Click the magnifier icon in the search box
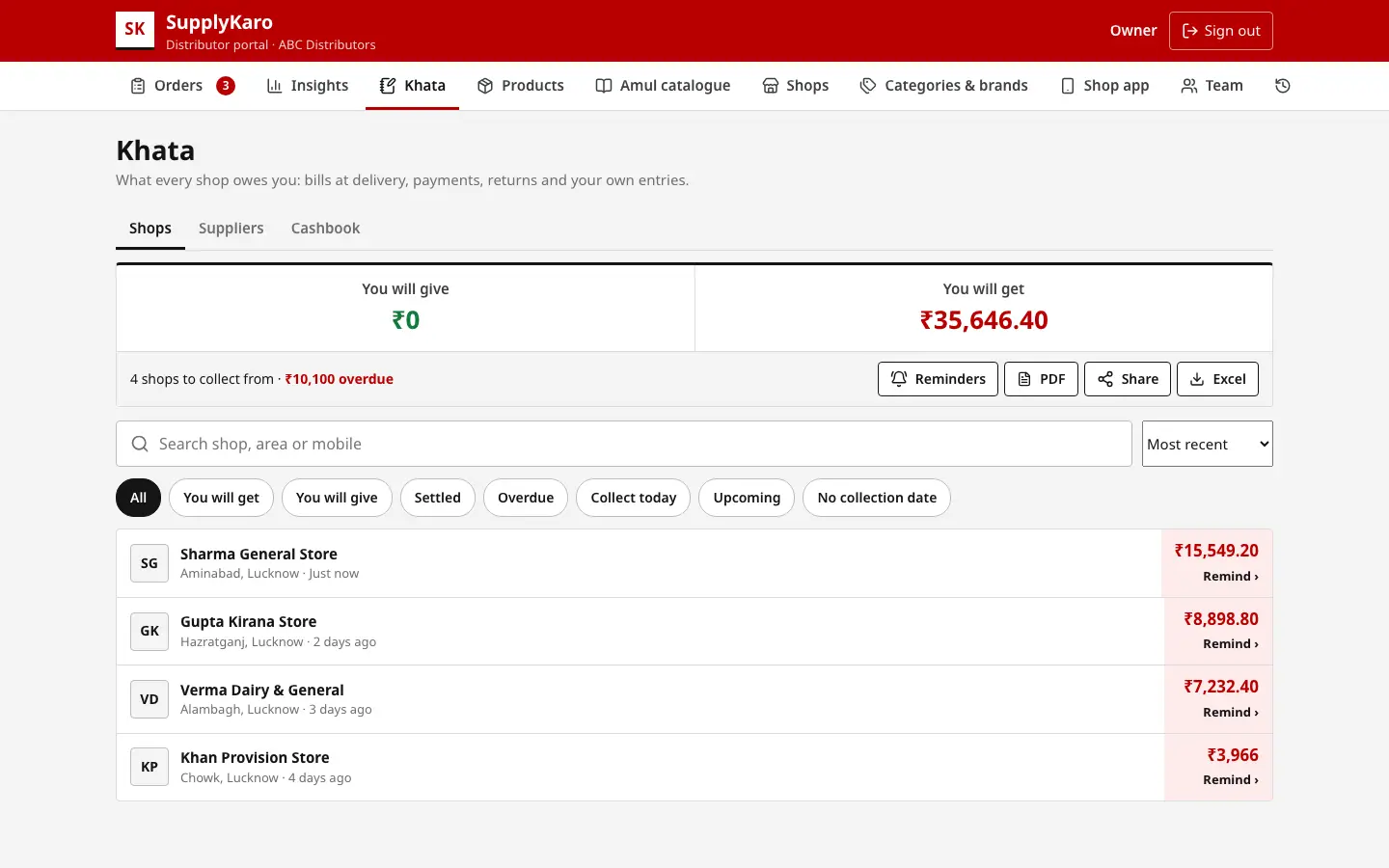The width and height of the screenshot is (1389, 868). [140, 444]
